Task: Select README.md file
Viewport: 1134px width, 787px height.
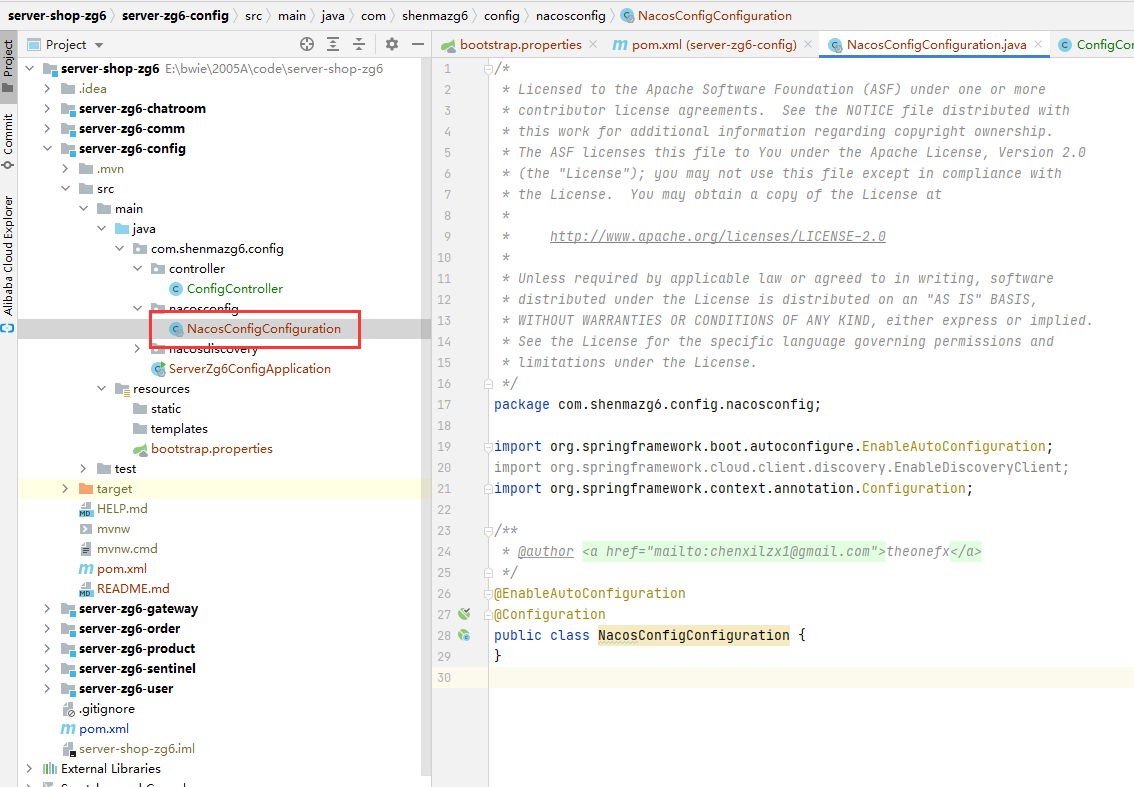Action: point(133,589)
